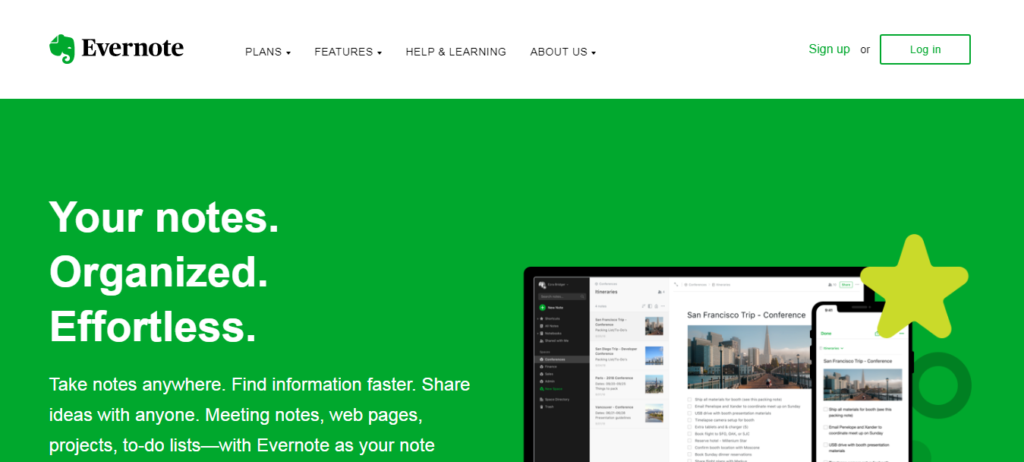Select Sales space in preview sidebar
Image resolution: width=1024 pixels, height=462 pixels.
549,374
